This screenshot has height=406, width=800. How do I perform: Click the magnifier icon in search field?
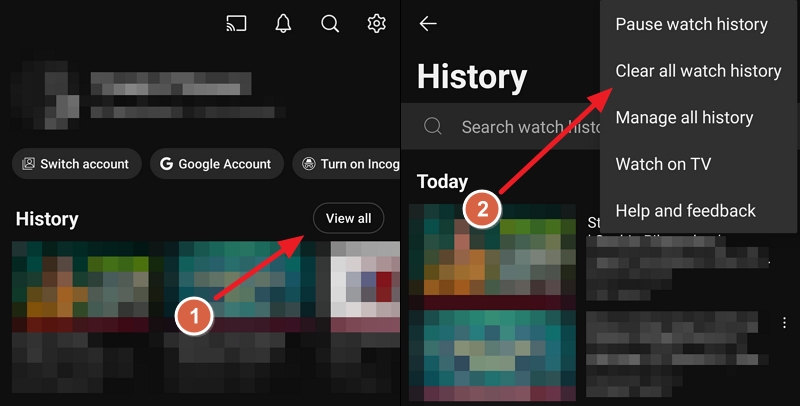pos(433,127)
